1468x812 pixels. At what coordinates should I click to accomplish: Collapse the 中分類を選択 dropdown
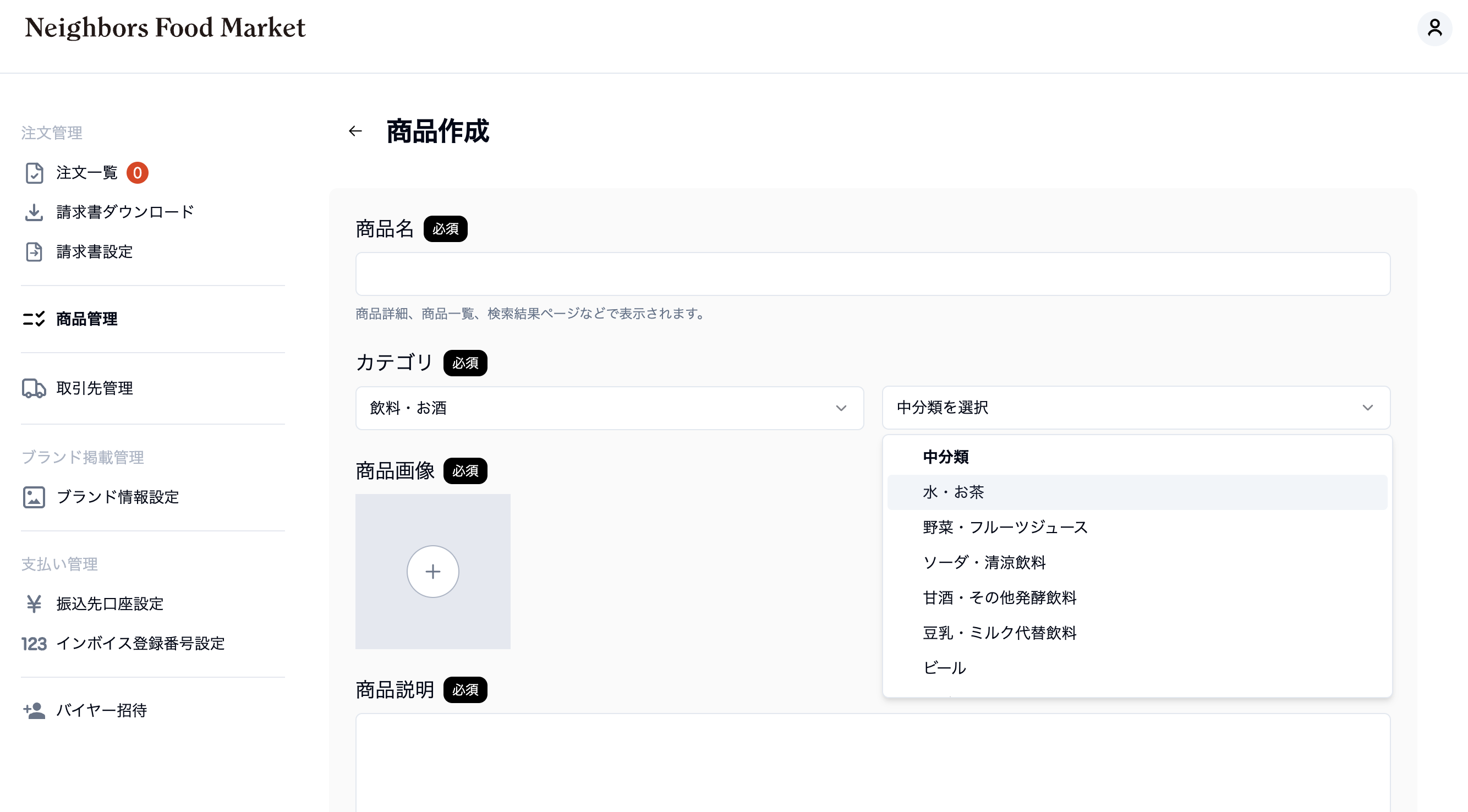(x=1136, y=408)
